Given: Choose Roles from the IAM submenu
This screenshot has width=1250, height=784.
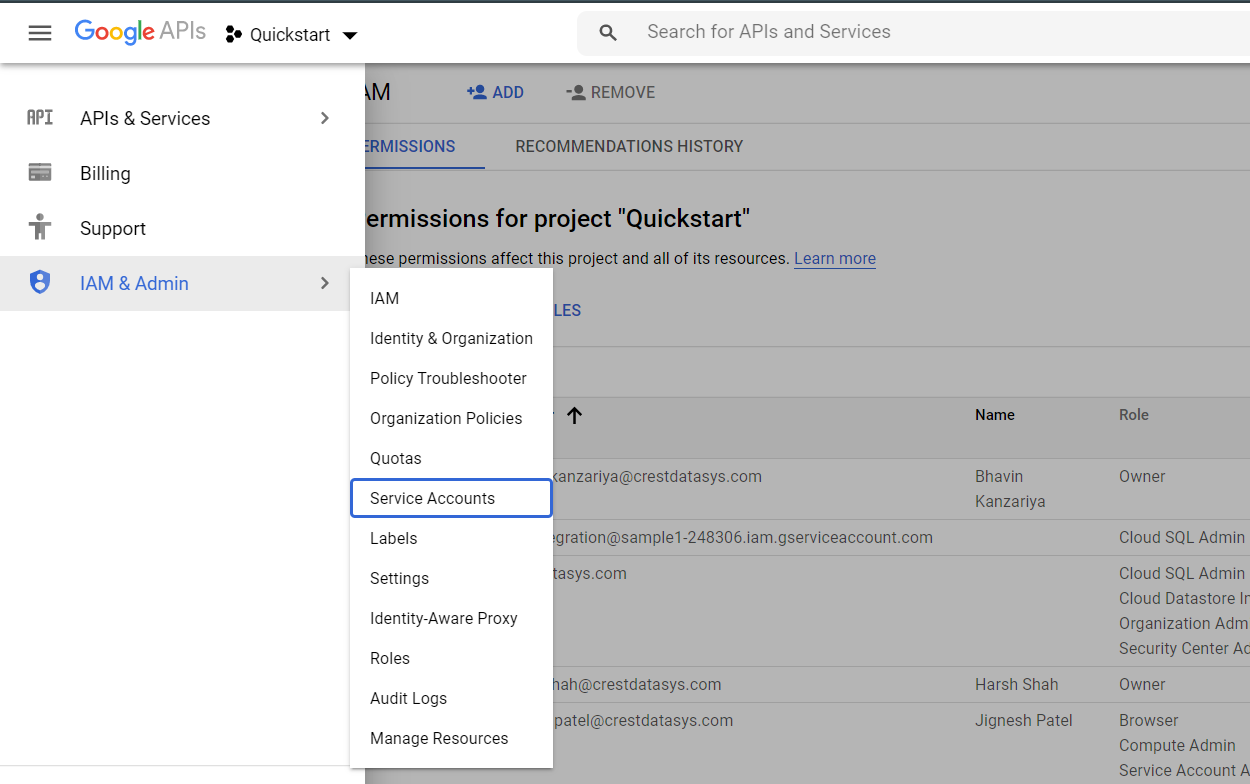Looking at the screenshot, I should (390, 658).
